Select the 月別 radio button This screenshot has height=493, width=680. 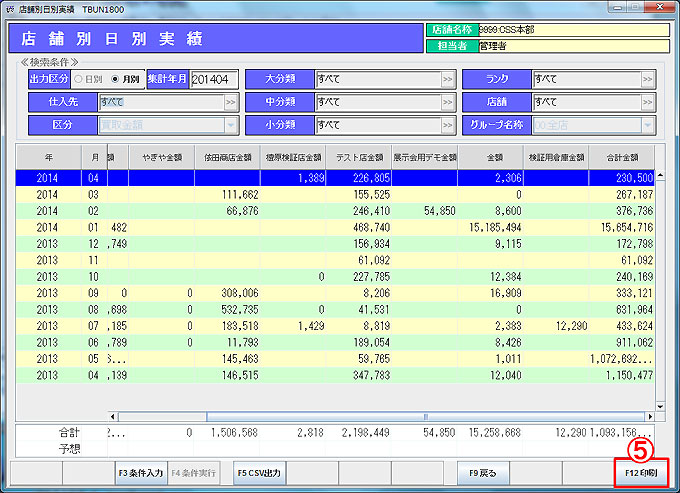116,79
